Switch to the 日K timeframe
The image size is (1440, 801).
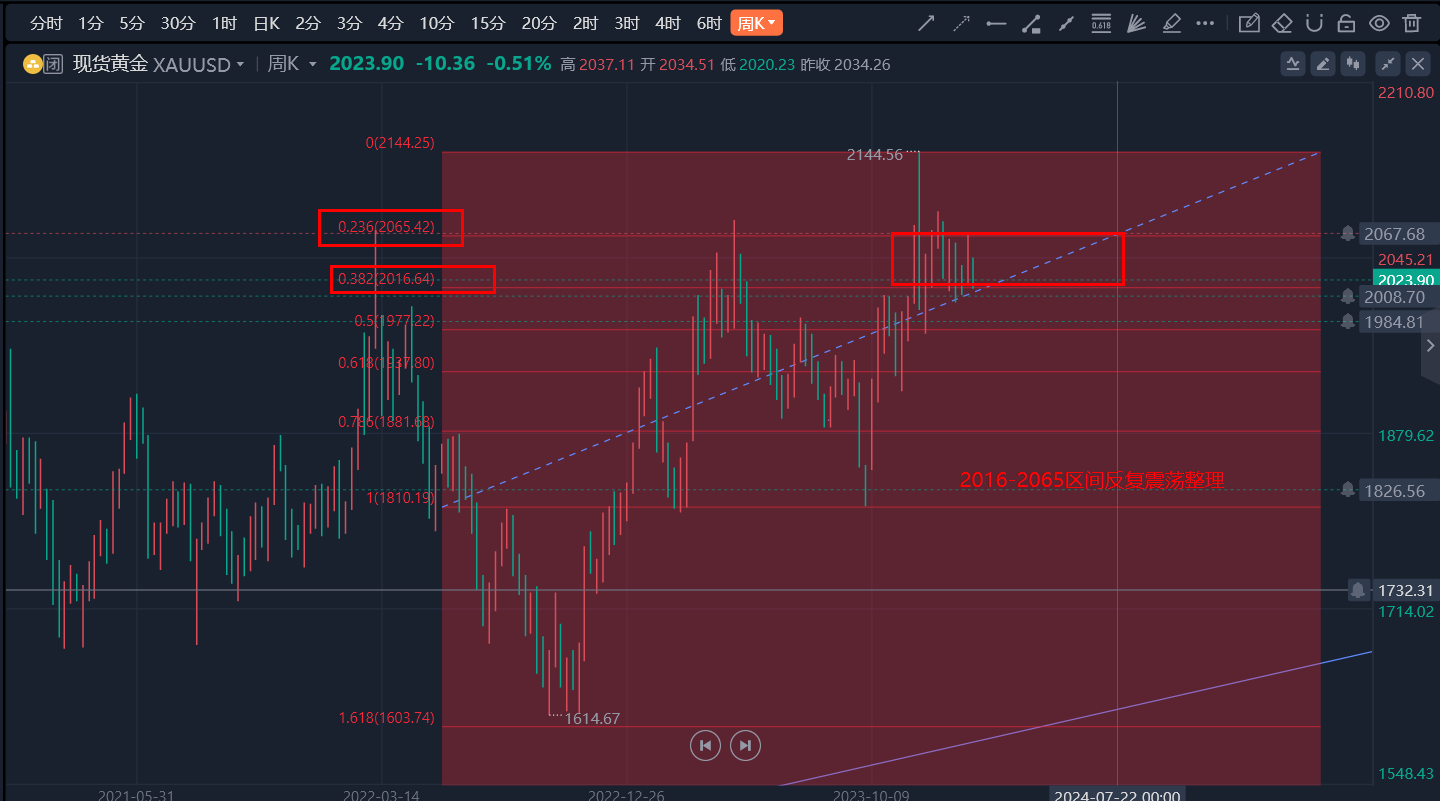pos(266,23)
